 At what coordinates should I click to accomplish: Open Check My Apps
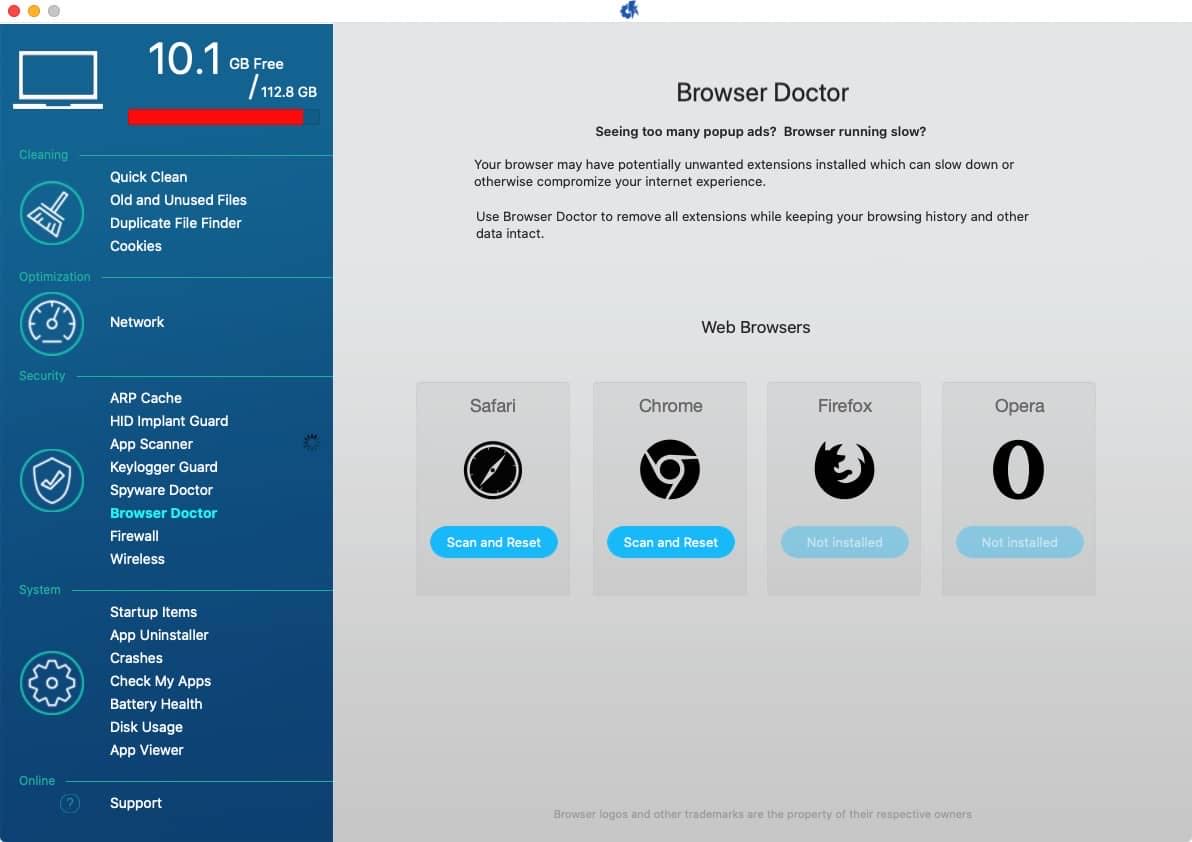[160, 681]
